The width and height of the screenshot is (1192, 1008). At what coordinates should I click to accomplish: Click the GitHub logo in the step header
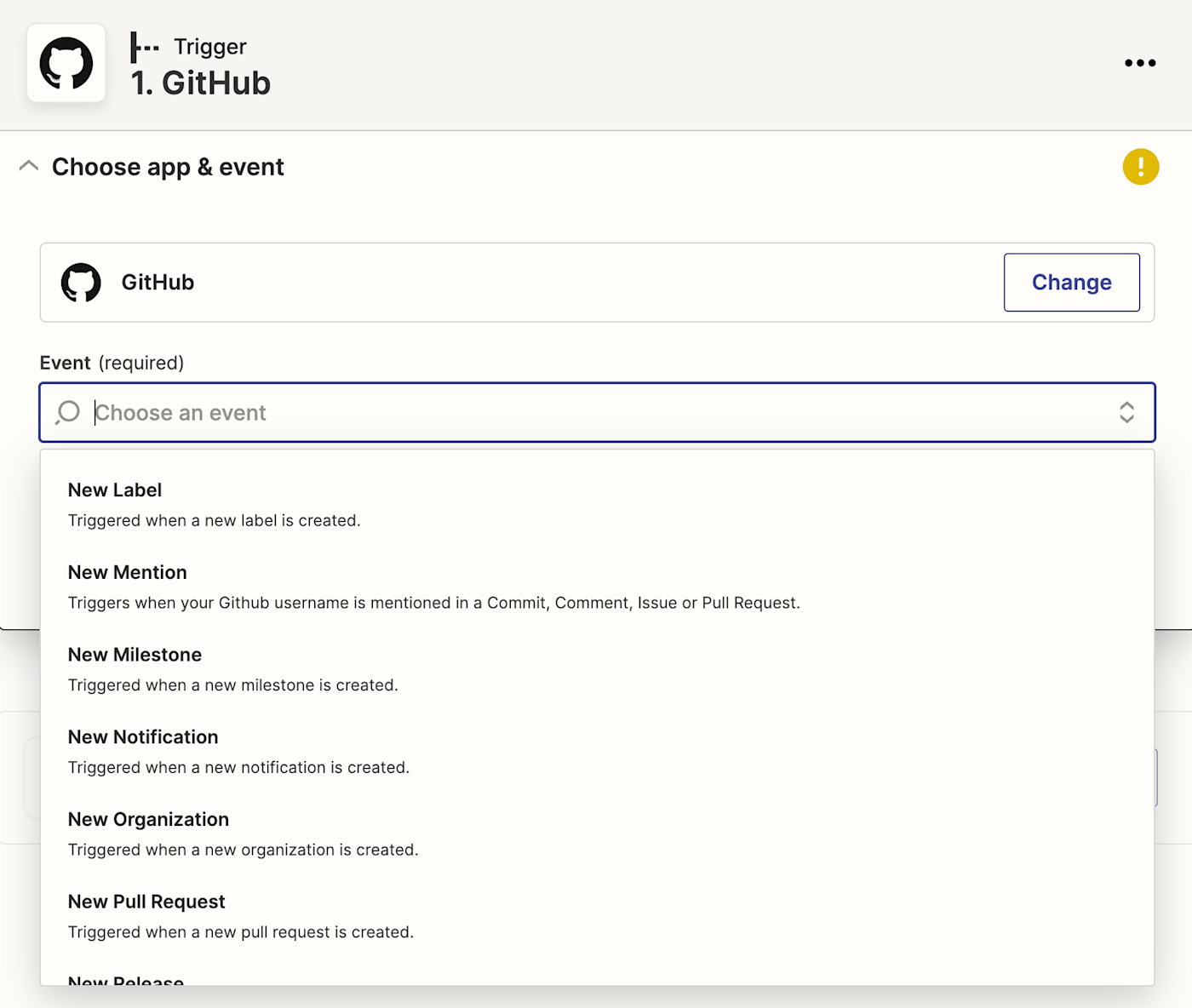click(66, 63)
